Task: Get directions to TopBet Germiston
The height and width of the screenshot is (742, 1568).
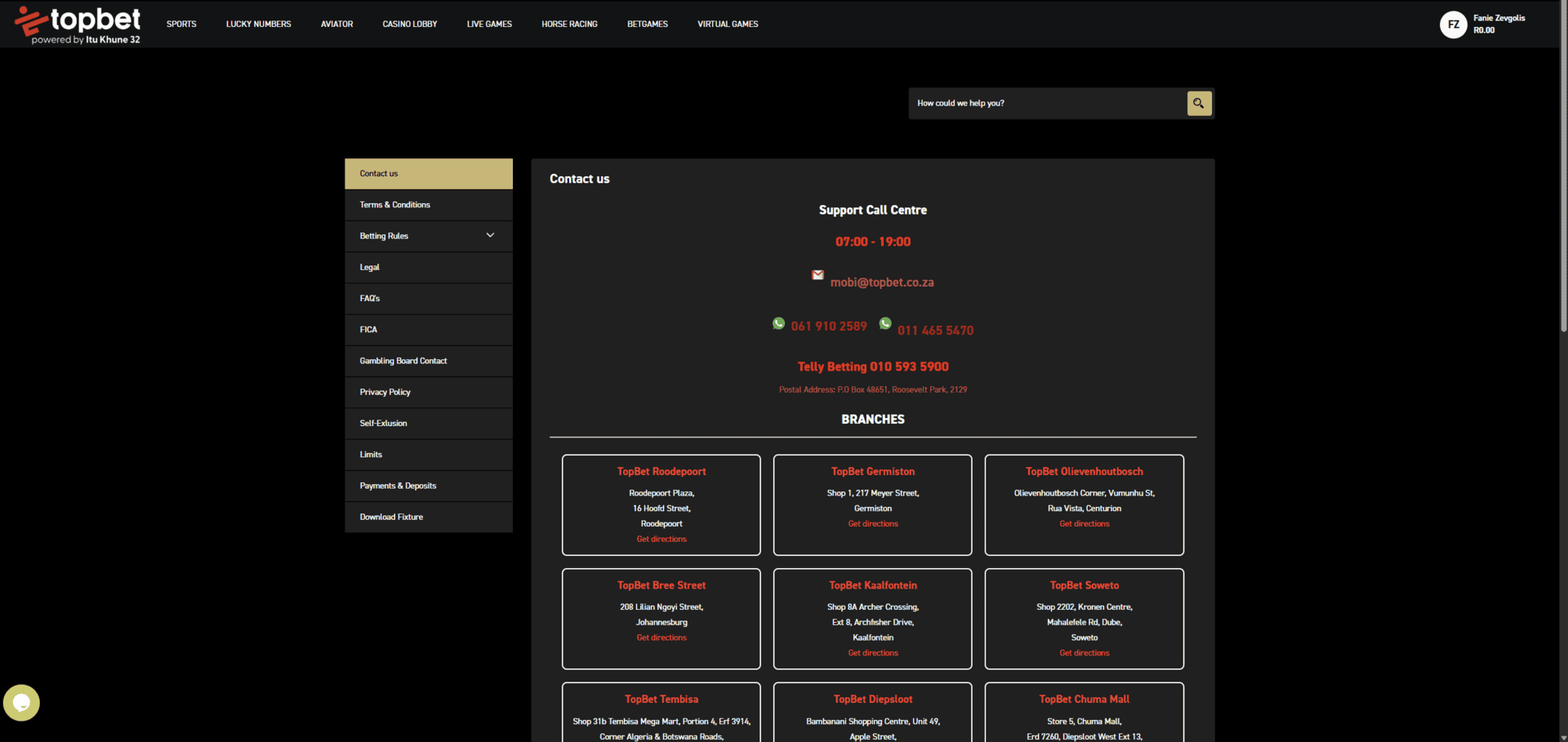Action: pyautogui.click(x=873, y=524)
